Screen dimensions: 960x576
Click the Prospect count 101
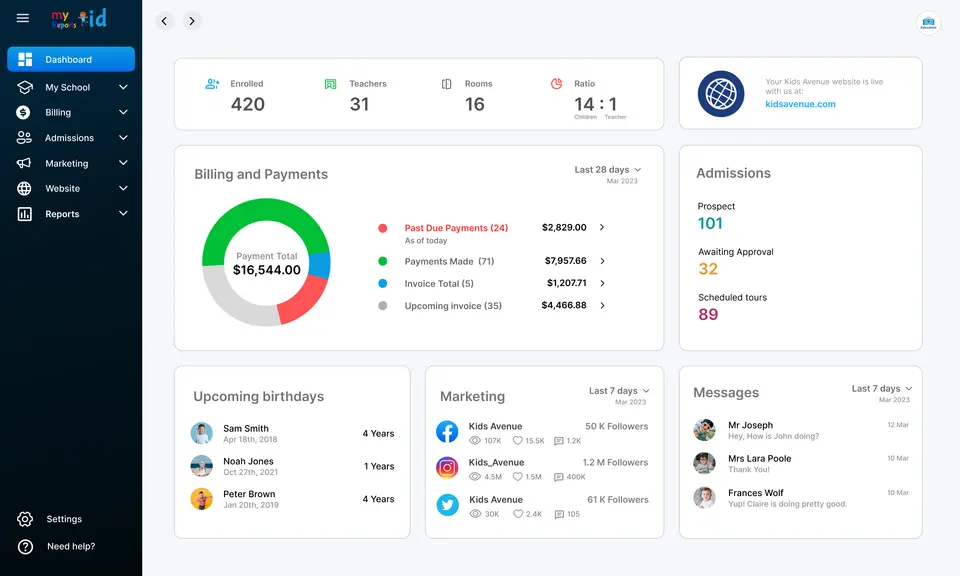pyautogui.click(x=710, y=223)
